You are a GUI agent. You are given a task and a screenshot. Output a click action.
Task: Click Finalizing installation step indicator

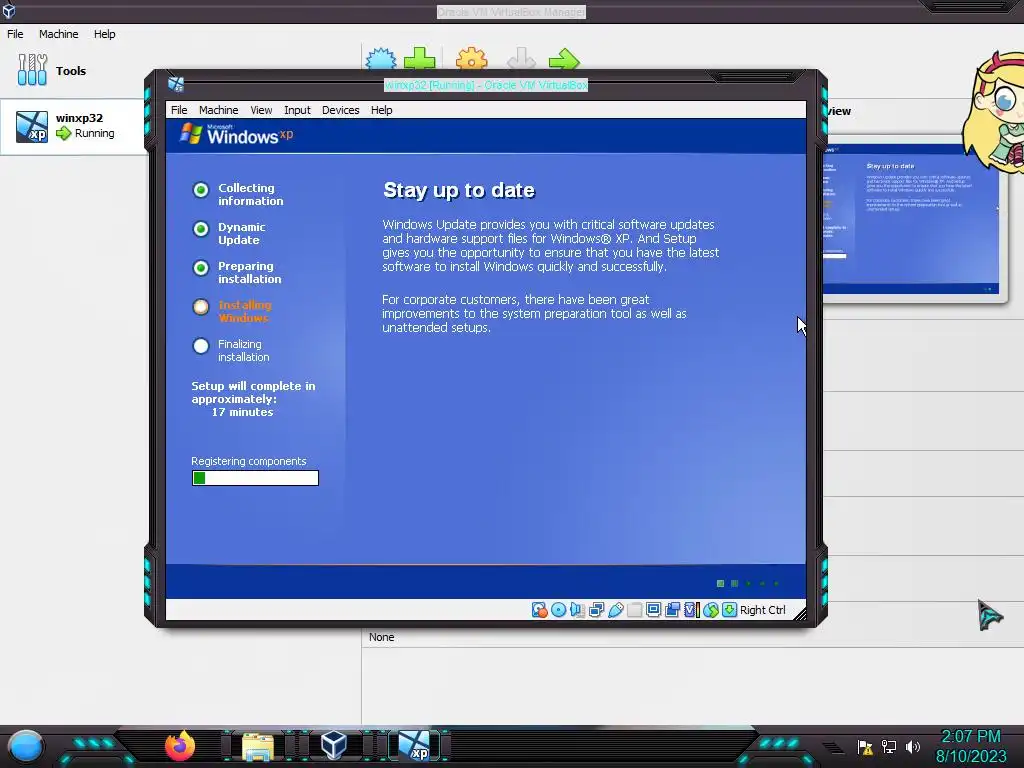[200, 345]
